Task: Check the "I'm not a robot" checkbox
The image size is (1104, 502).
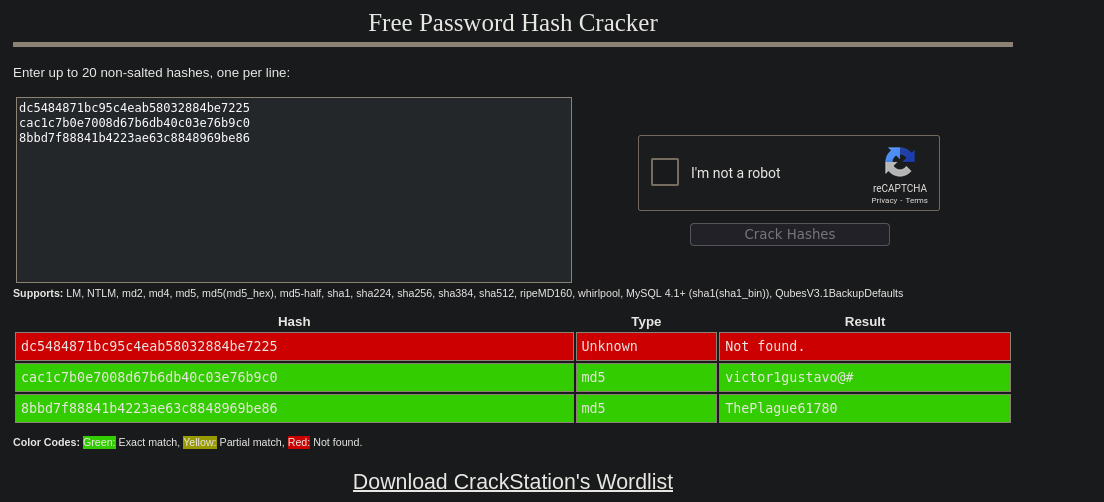Action: tap(665, 172)
